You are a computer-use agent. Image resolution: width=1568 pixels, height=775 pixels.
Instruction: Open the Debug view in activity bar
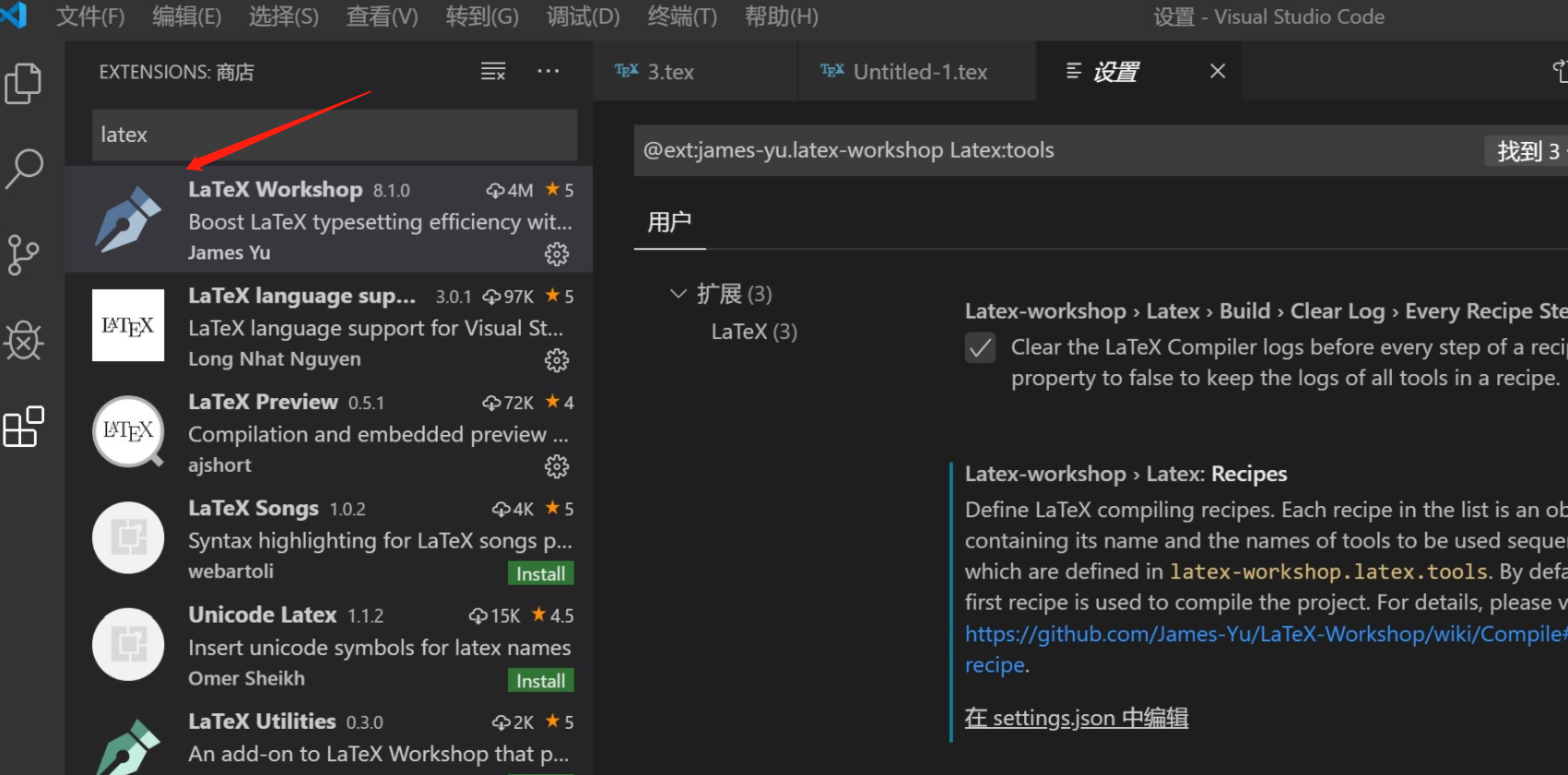pyautogui.click(x=24, y=340)
